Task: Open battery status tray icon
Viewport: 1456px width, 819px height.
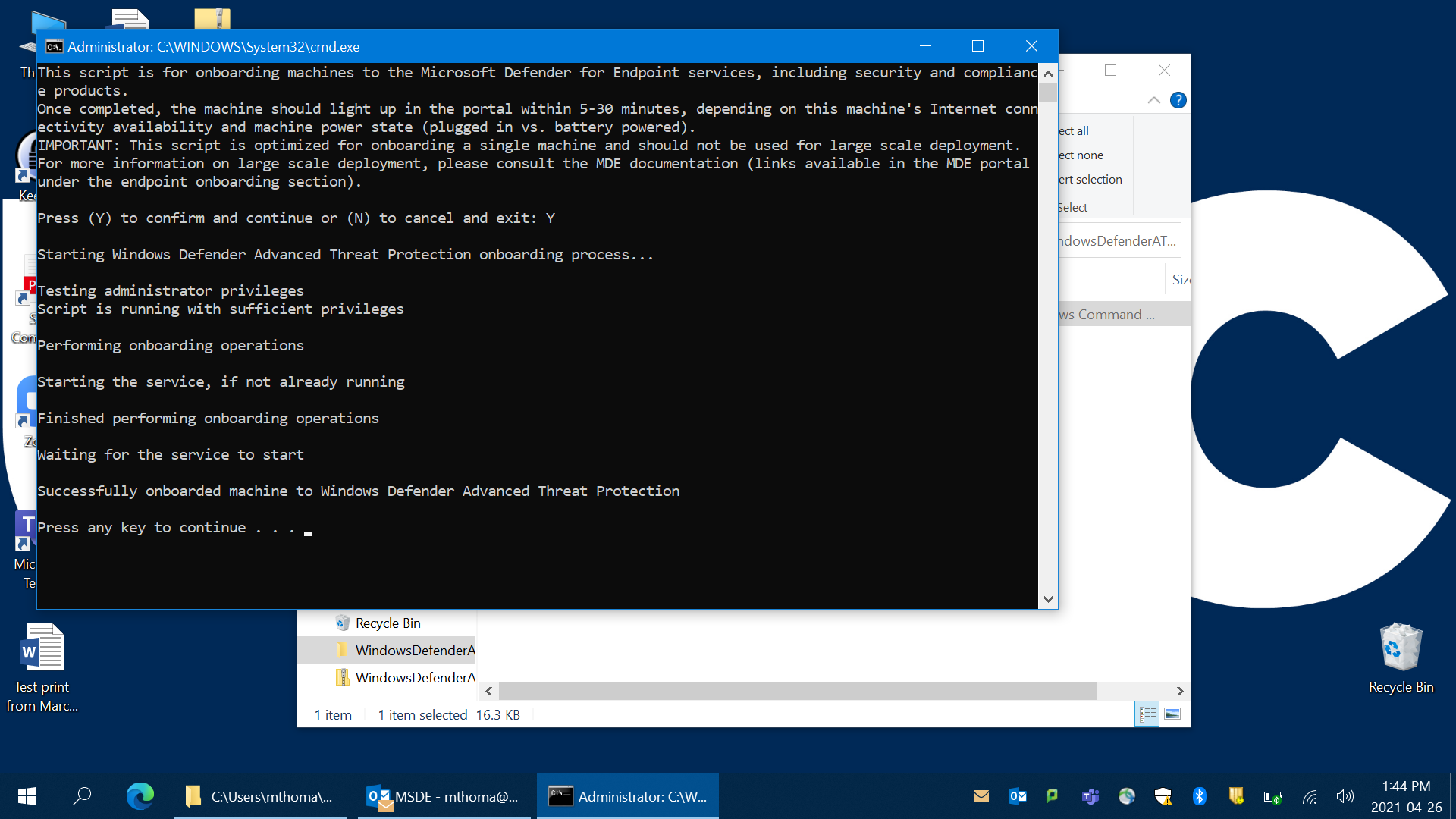Action: [1272, 796]
